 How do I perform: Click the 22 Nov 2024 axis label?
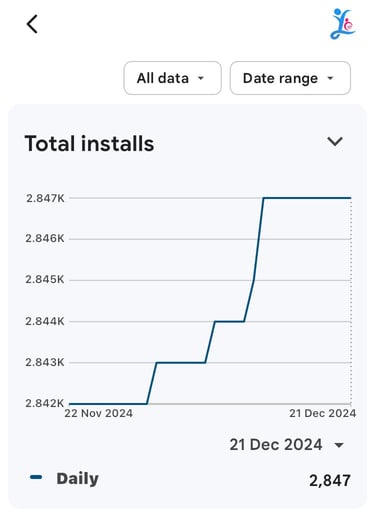98,413
